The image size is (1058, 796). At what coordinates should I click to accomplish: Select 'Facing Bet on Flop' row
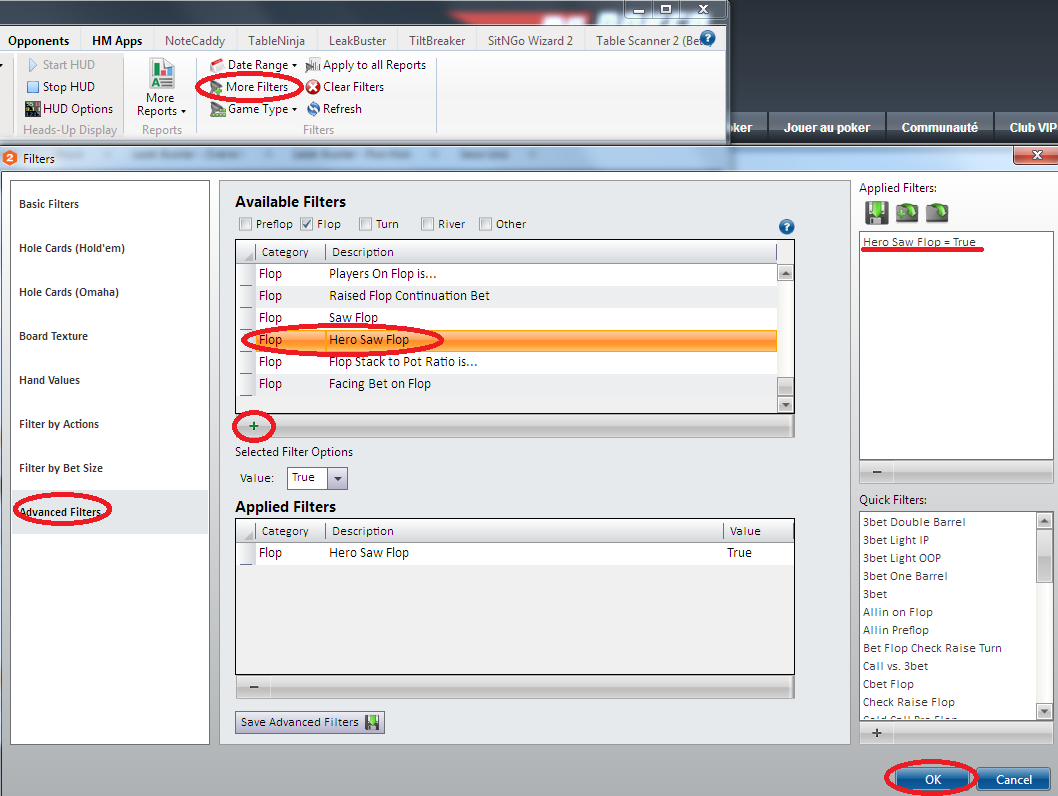click(x=507, y=384)
